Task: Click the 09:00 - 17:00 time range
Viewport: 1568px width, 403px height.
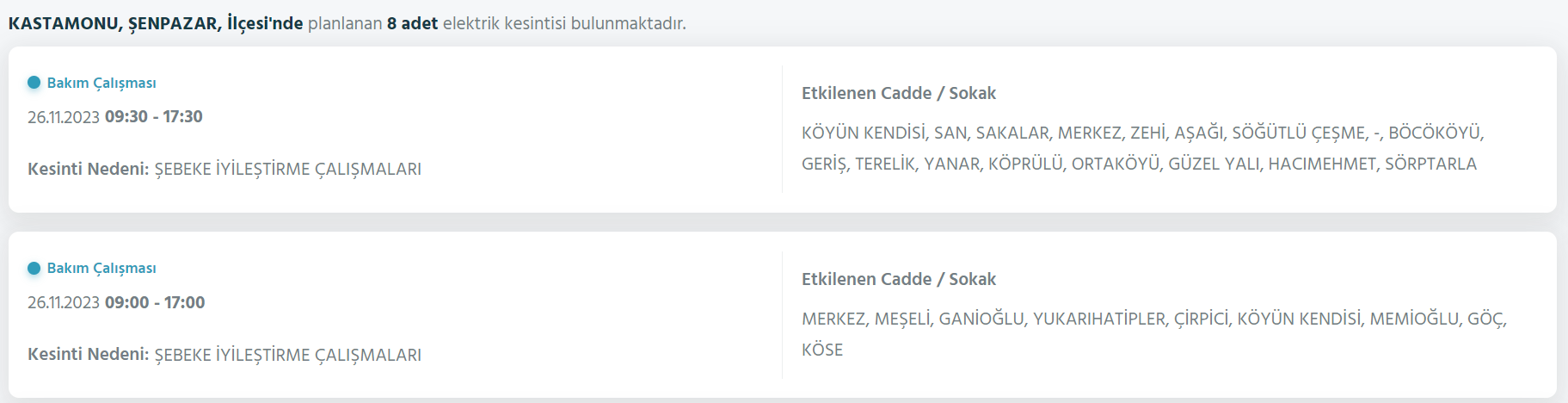Action: (155, 303)
